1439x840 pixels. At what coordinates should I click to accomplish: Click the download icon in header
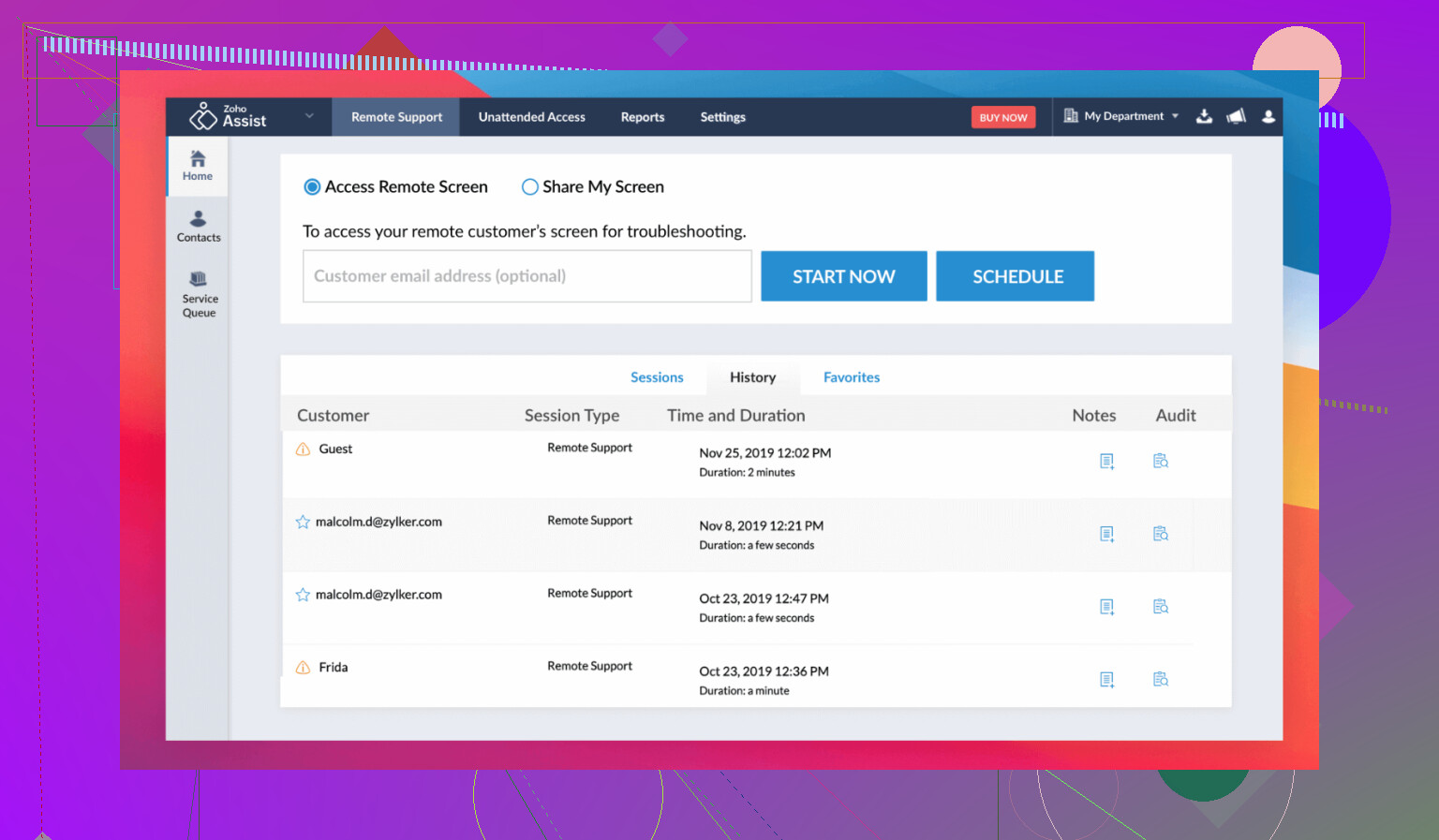1205,117
